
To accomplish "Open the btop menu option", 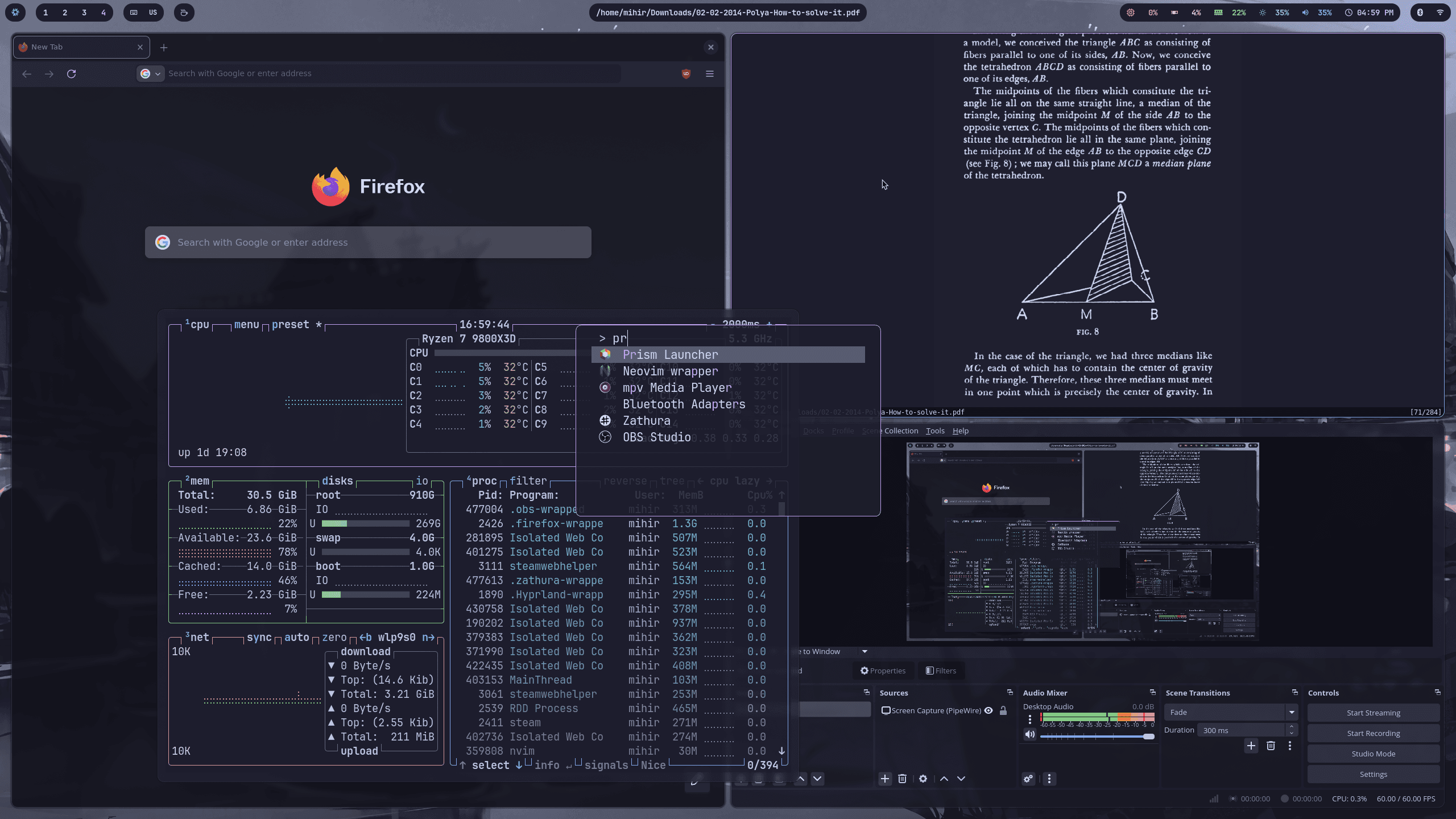I will coord(246,325).
